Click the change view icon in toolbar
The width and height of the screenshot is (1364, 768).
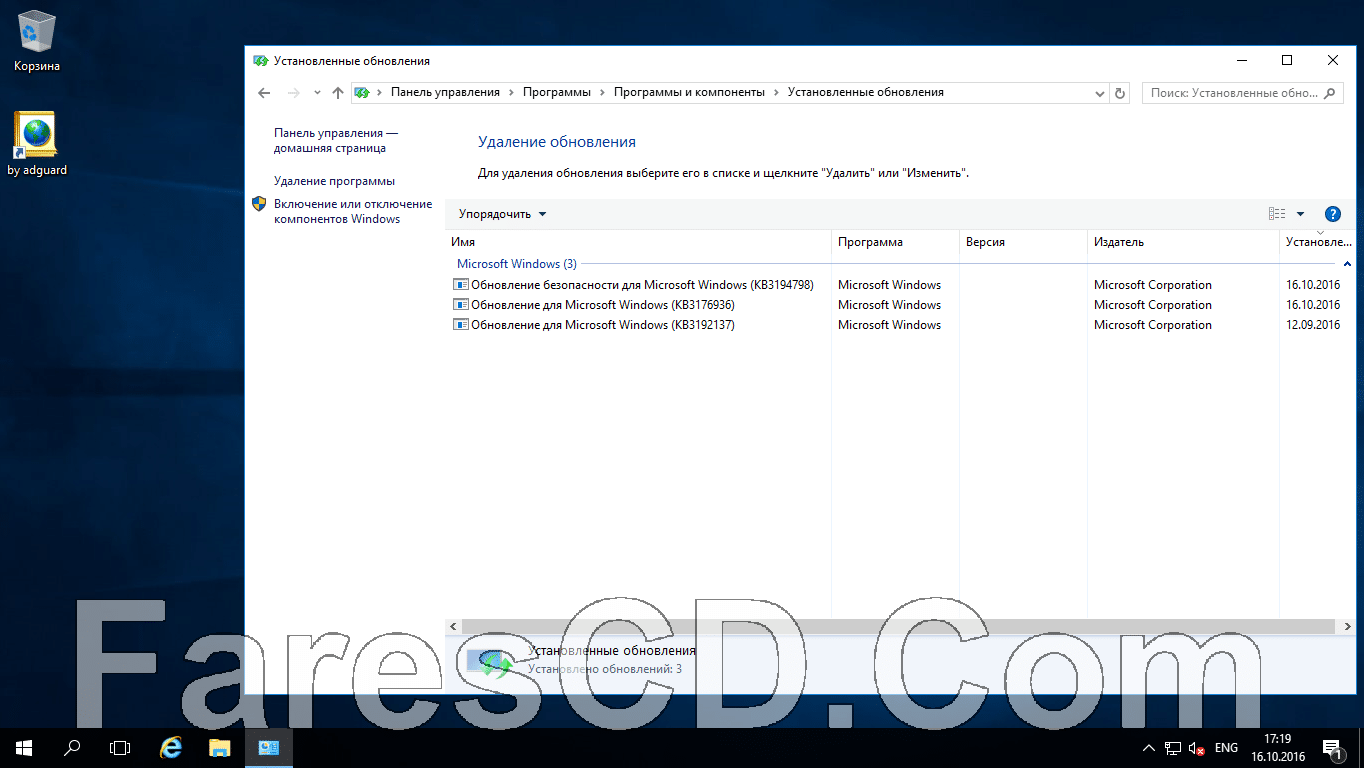pos(1277,214)
